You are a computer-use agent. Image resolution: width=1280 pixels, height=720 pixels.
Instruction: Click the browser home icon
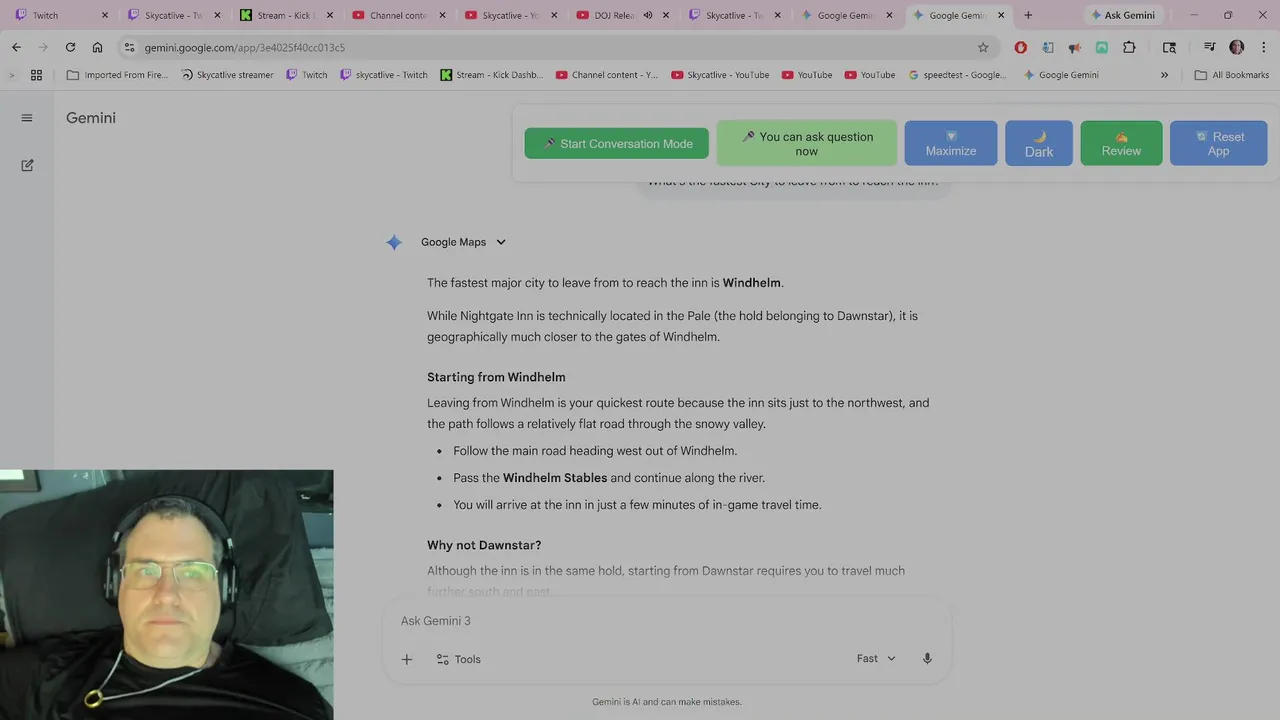[x=97, y=47]
